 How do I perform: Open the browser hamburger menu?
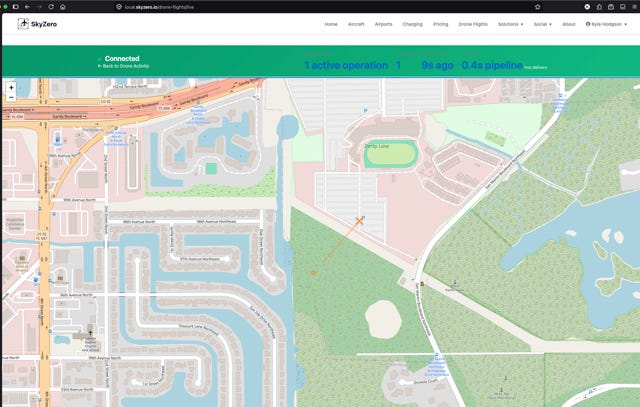pos(634,7)
